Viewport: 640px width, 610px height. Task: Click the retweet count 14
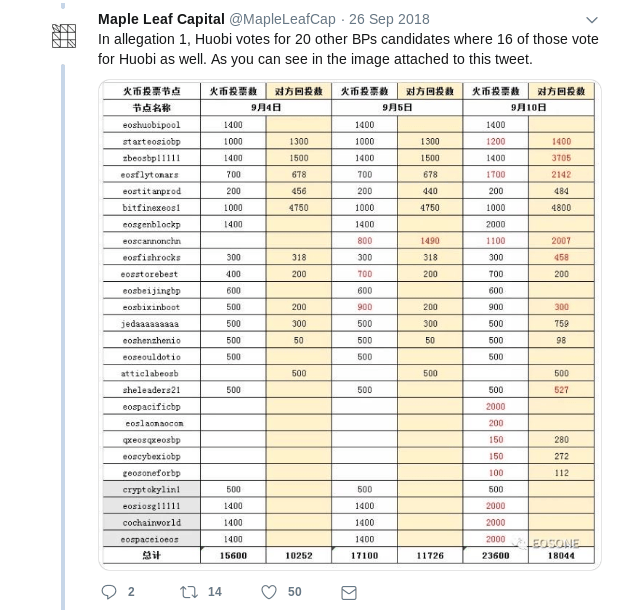[214, 592]
